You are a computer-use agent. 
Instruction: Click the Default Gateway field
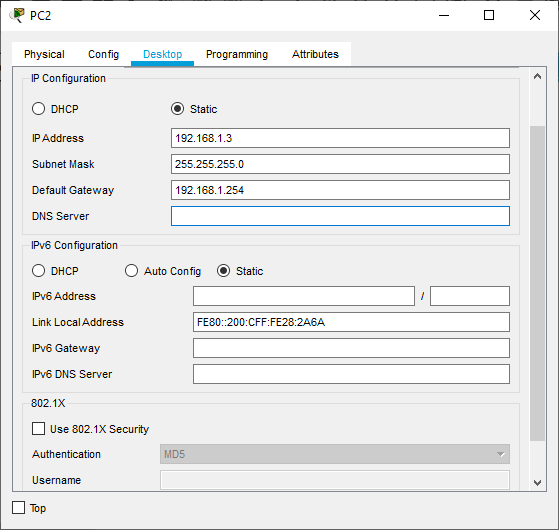pos(340,190)
